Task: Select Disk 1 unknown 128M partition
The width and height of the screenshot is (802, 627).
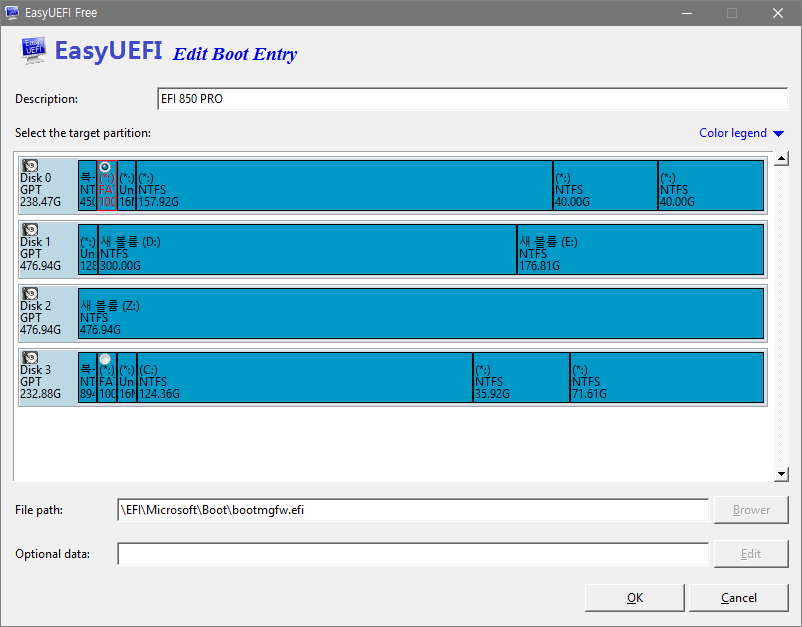Action: tap(88, 249)
